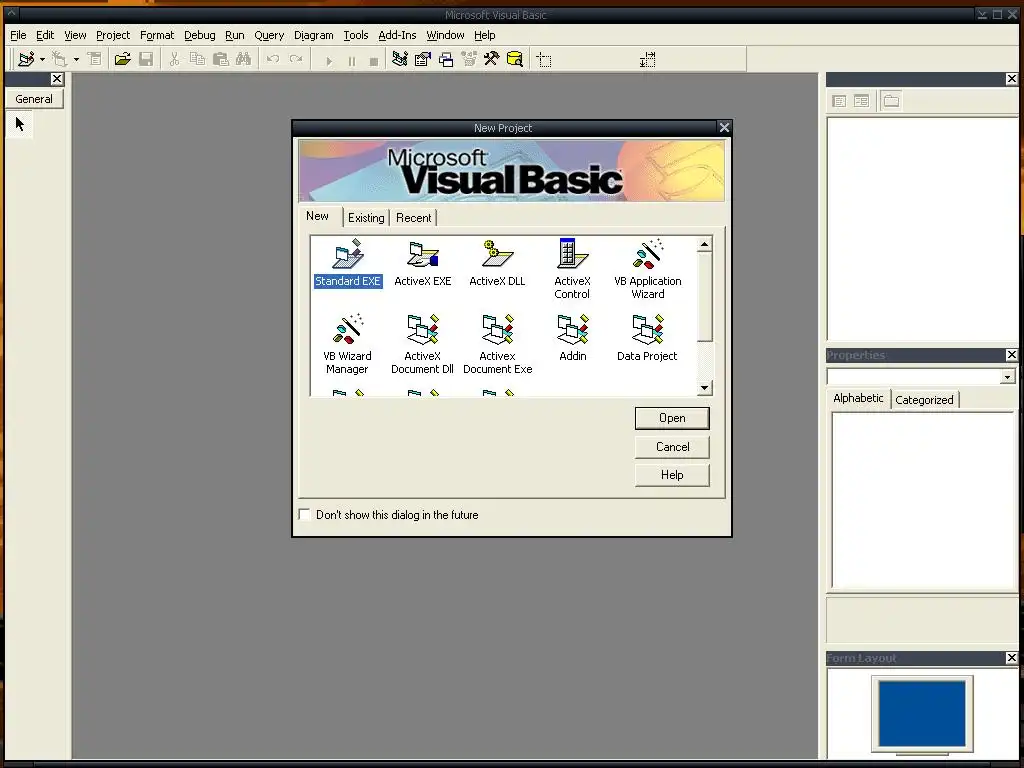The image size is (1024, 768).
Task: Switch to the Recent tab
Action: click(413, 218)
